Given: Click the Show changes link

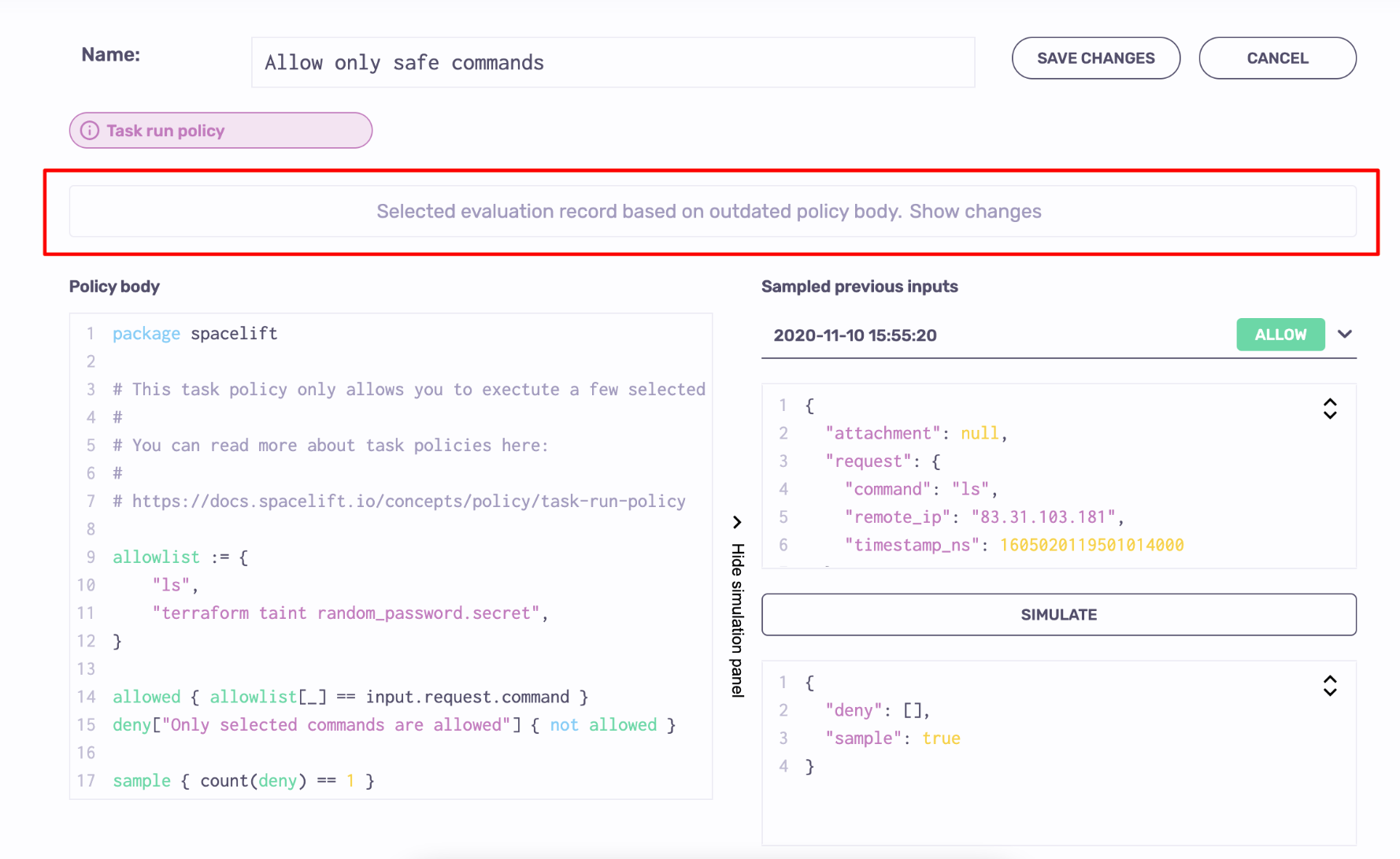Looking at the screenshot, I should click(975, 212).
